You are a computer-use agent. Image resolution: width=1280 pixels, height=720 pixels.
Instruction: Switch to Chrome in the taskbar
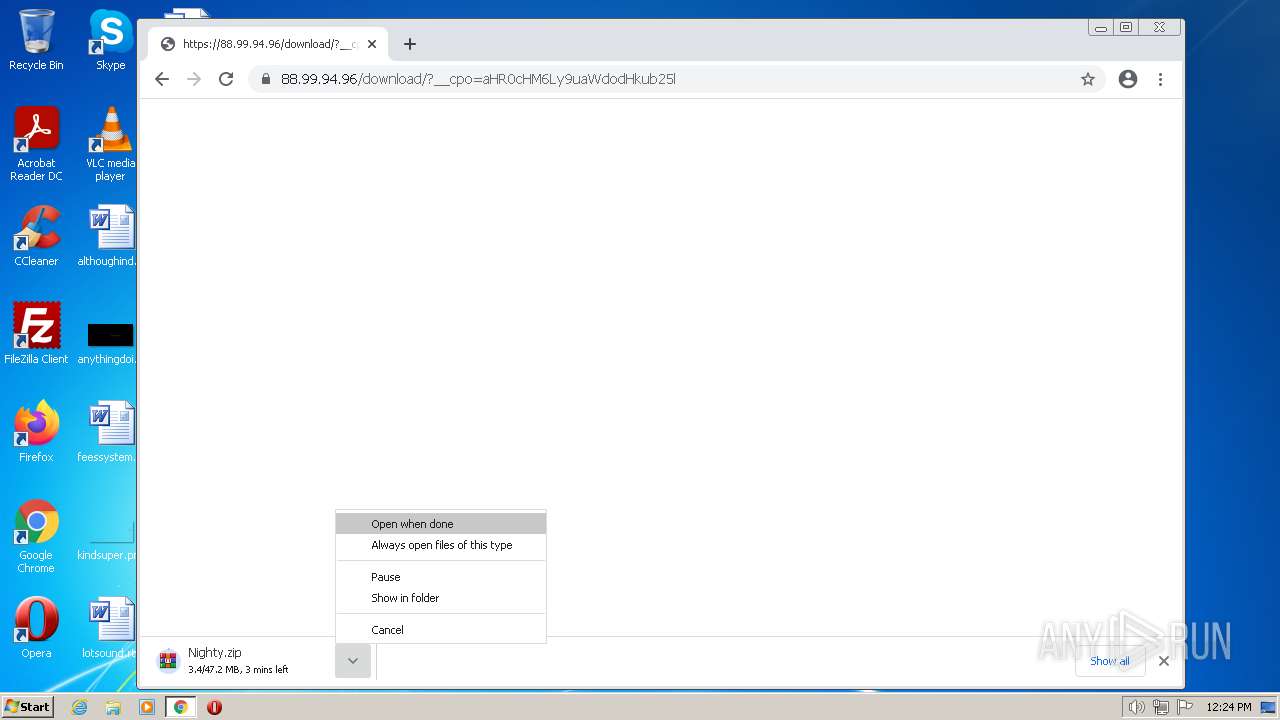181,707
